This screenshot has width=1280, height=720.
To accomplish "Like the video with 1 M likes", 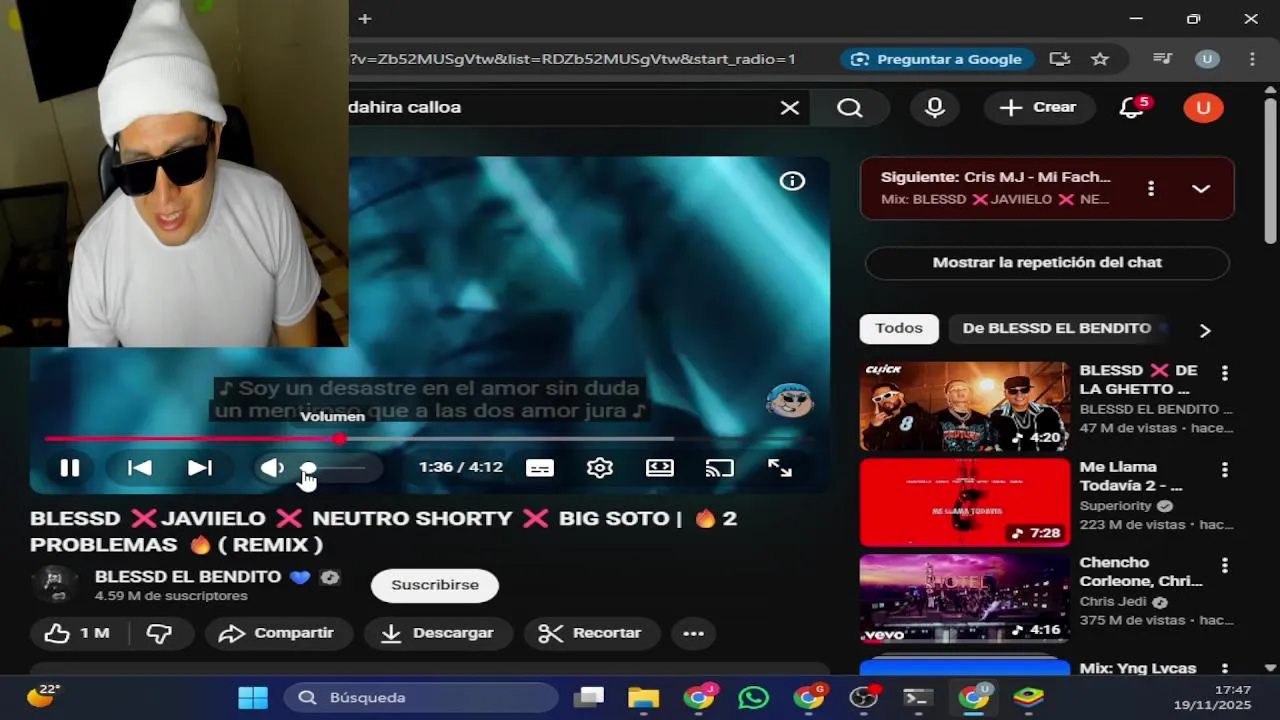I will tap(76, 633).
